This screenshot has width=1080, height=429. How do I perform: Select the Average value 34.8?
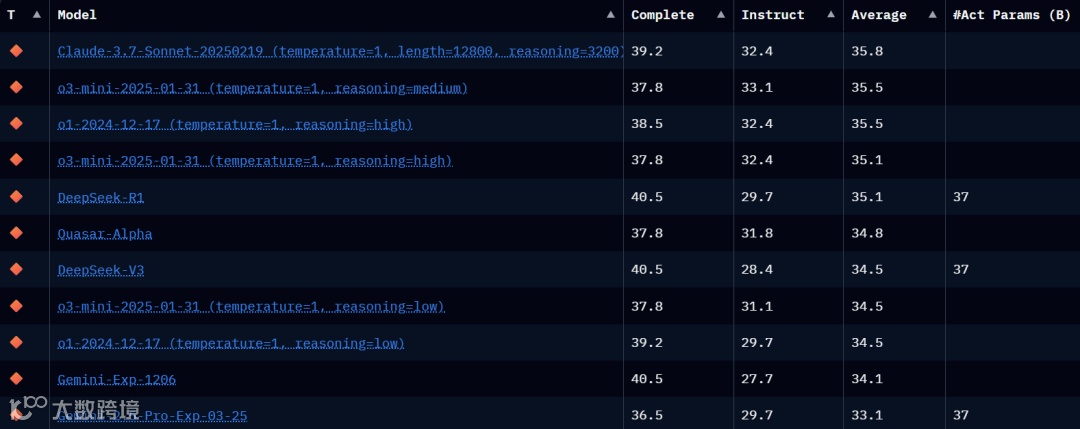coord(867,233)
